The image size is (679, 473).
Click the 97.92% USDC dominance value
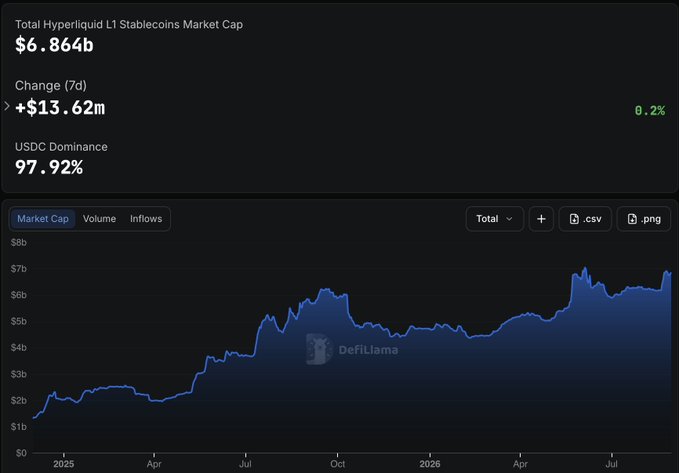coord(49,167)
